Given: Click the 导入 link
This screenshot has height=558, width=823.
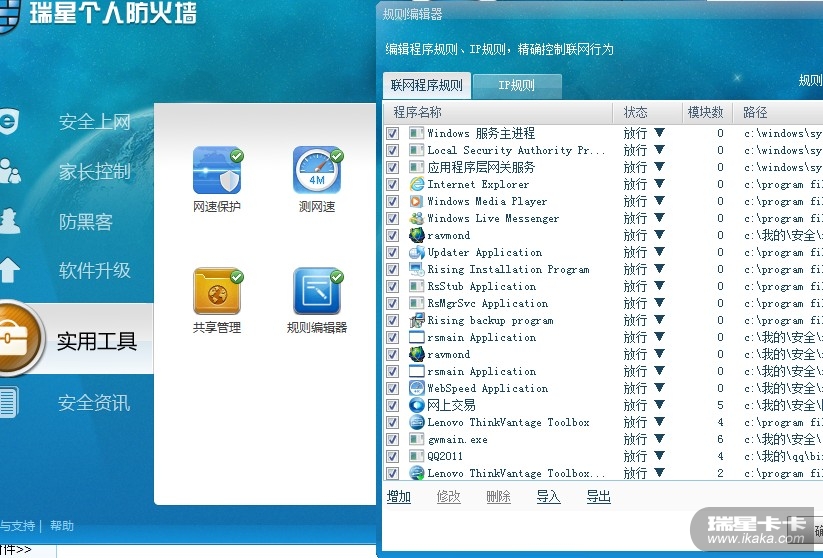Looking at the screenshot, I should click(x=548, y=497).
